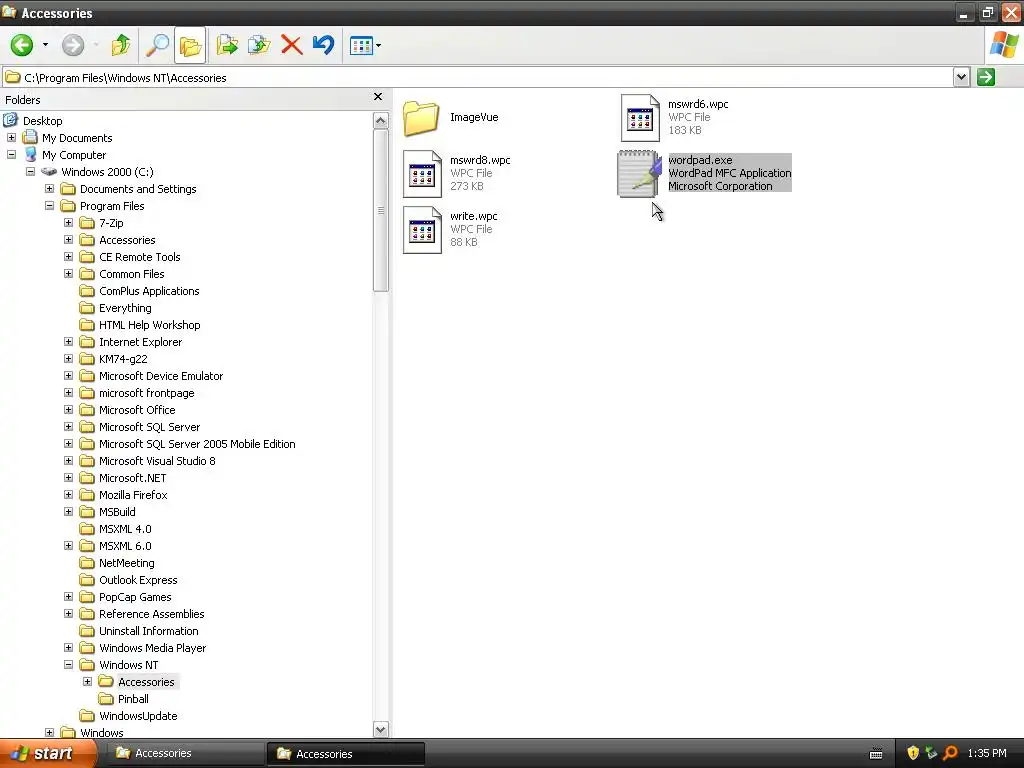Click the active Accessories taskbar button

point(346,754)
